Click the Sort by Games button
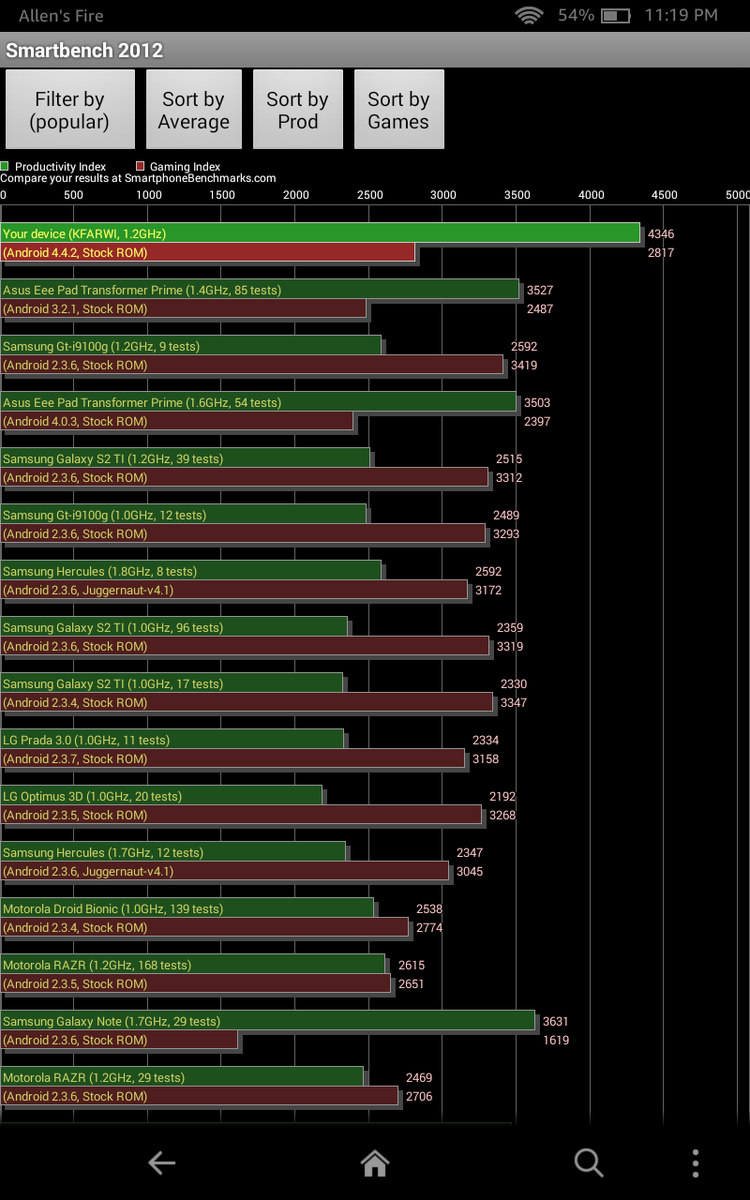The height and width of the screenshot is (1200, 750). pyautogui.click(x=398, y=110)
